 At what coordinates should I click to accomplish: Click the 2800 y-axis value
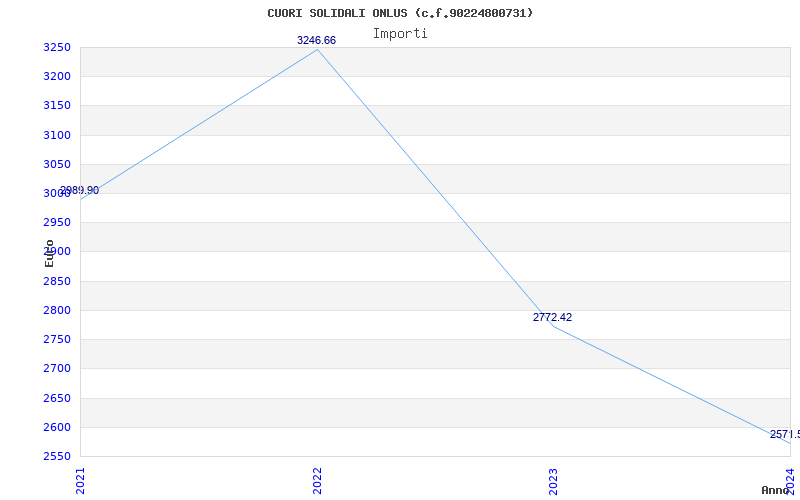pos(57,311)
